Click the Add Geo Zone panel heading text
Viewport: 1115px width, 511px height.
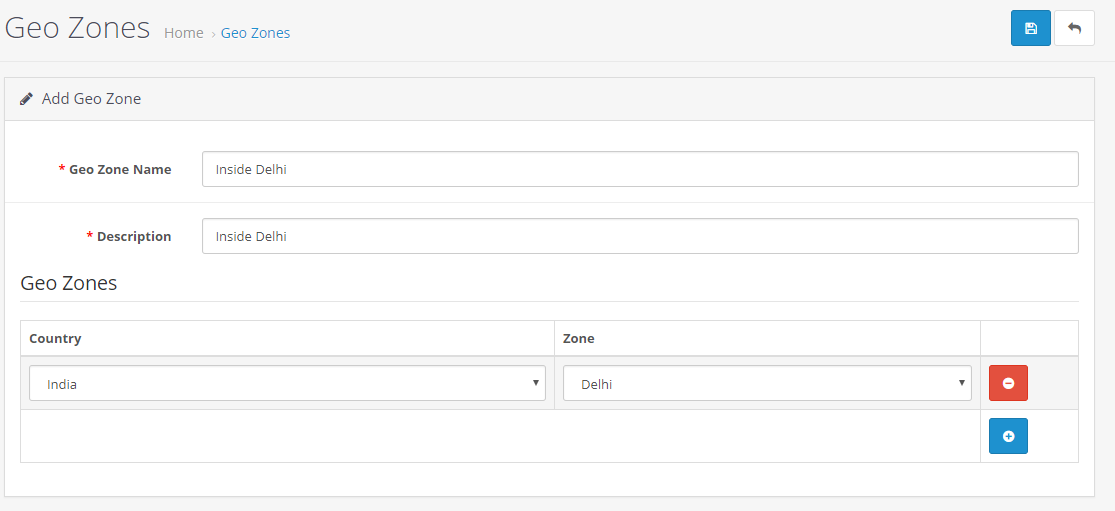[91, 99]
